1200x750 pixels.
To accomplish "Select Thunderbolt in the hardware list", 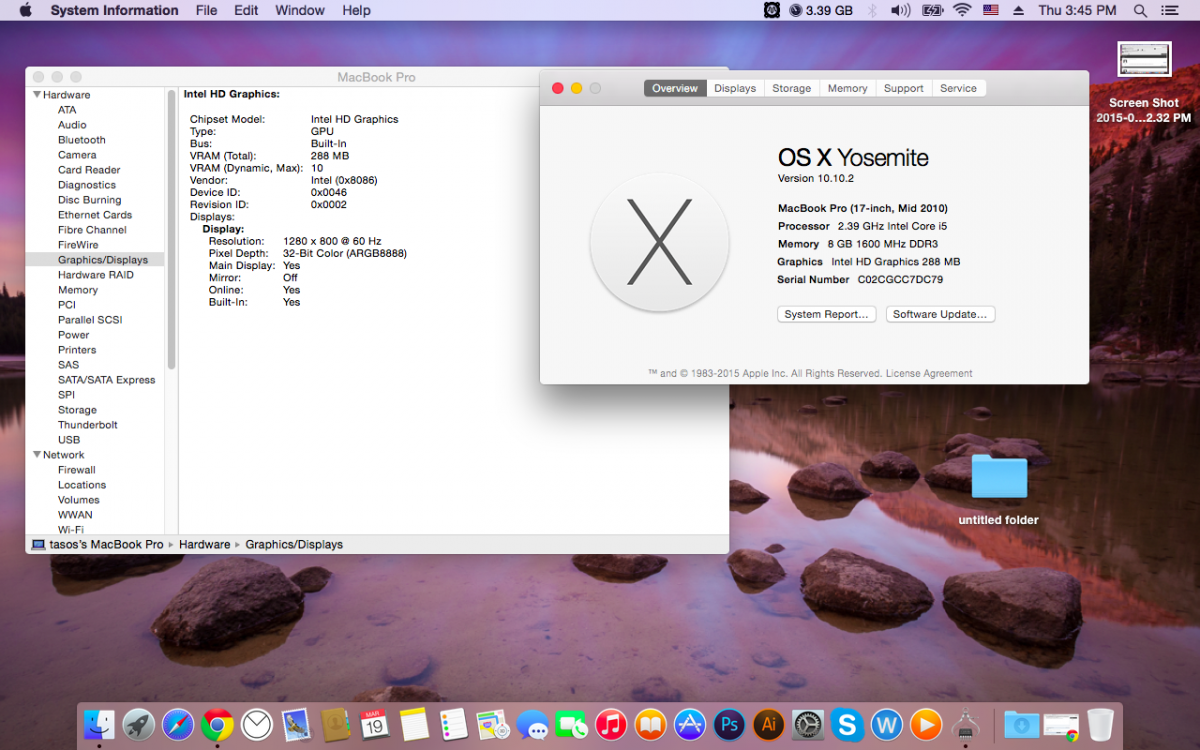I will tap(88, 425).
